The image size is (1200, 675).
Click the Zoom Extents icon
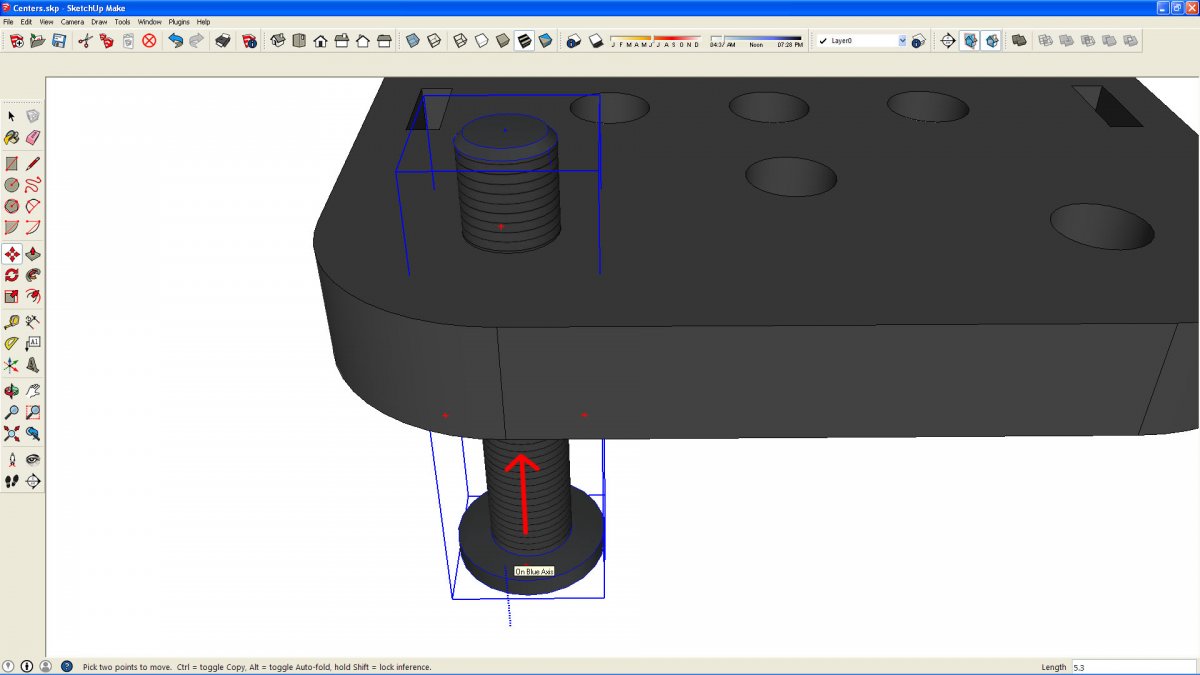[x=11, y=434]
